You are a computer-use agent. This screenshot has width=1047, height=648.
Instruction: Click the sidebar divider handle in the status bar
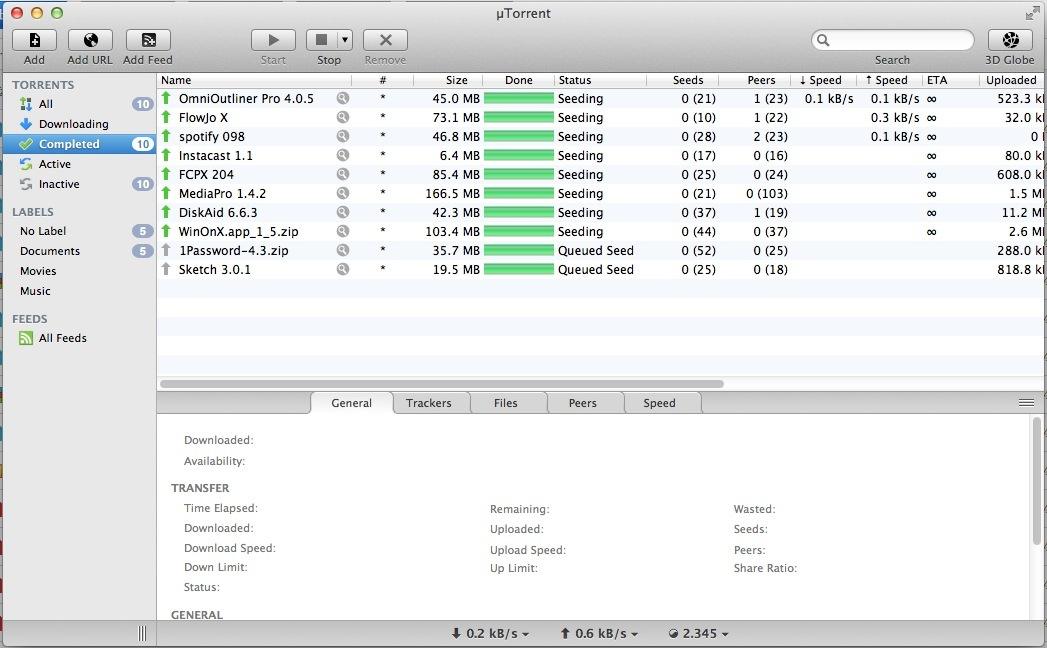tap(142, 633)
